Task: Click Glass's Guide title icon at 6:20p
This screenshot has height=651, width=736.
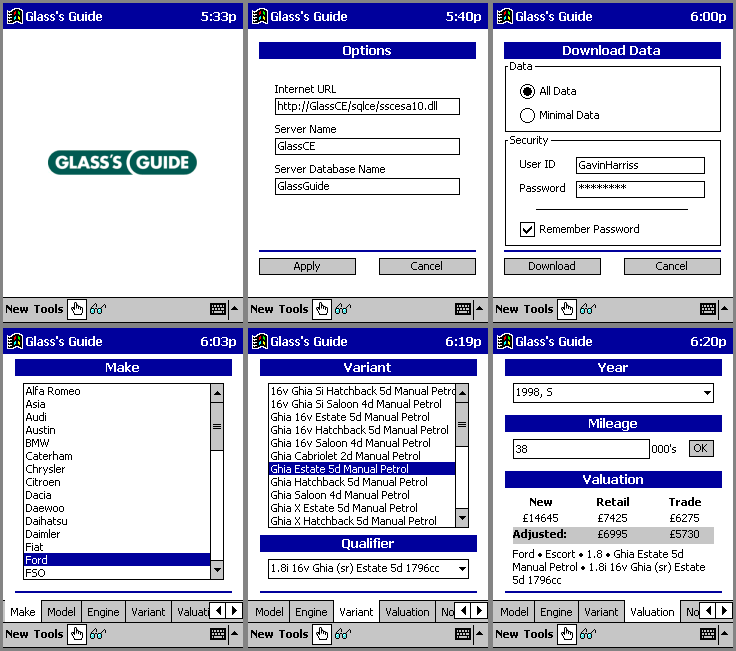Action: point(505,341)
